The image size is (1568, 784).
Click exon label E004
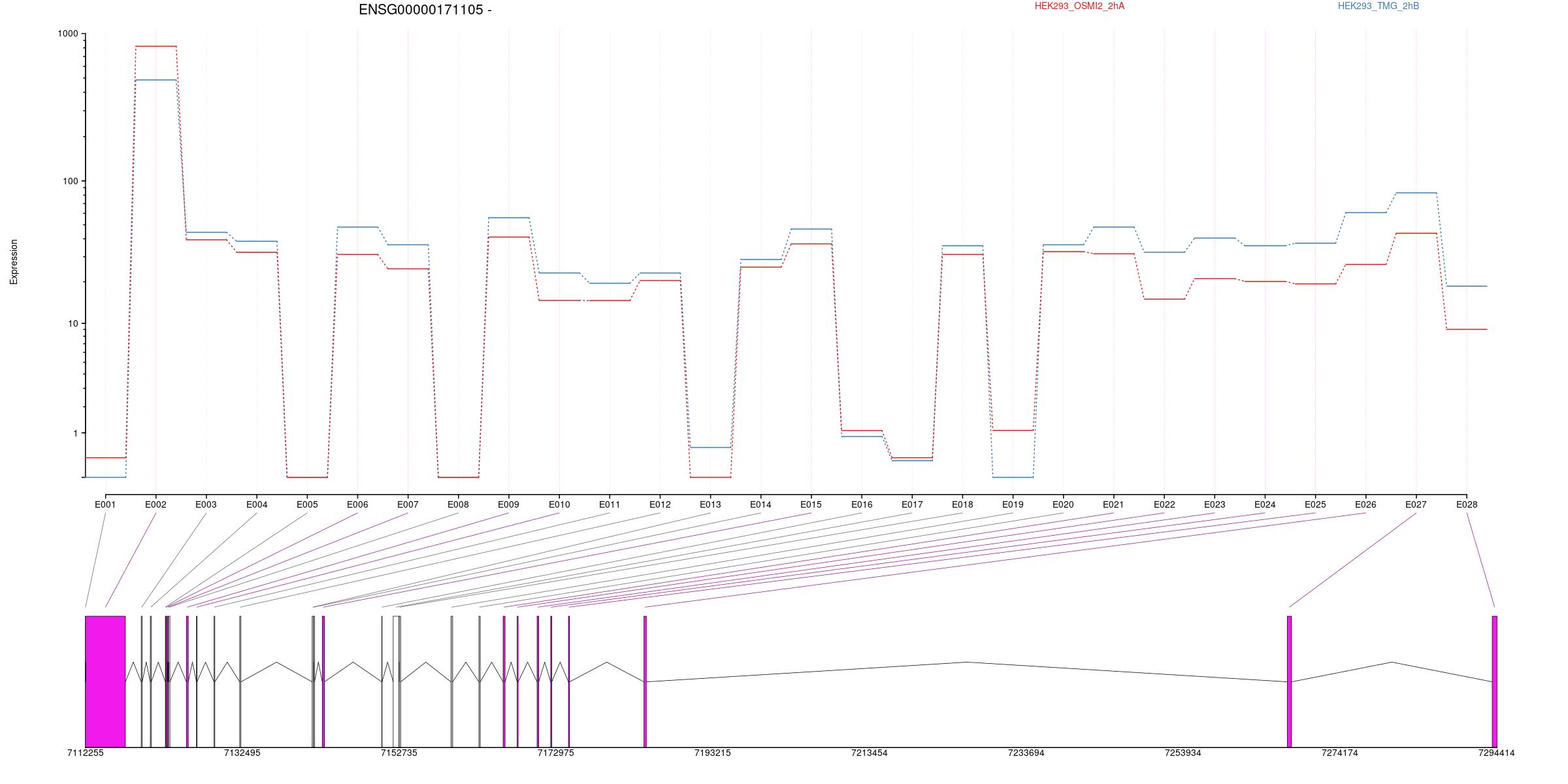[x=257, y=504]
